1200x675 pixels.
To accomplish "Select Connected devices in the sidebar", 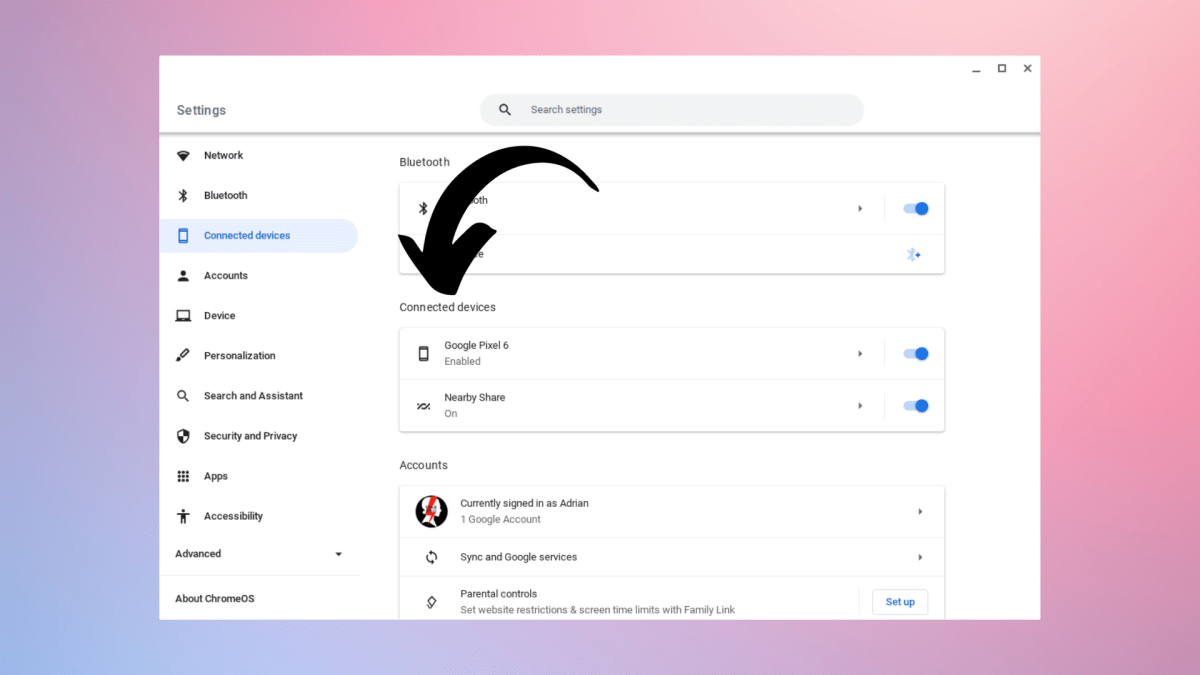I will (x=259, y=236).
